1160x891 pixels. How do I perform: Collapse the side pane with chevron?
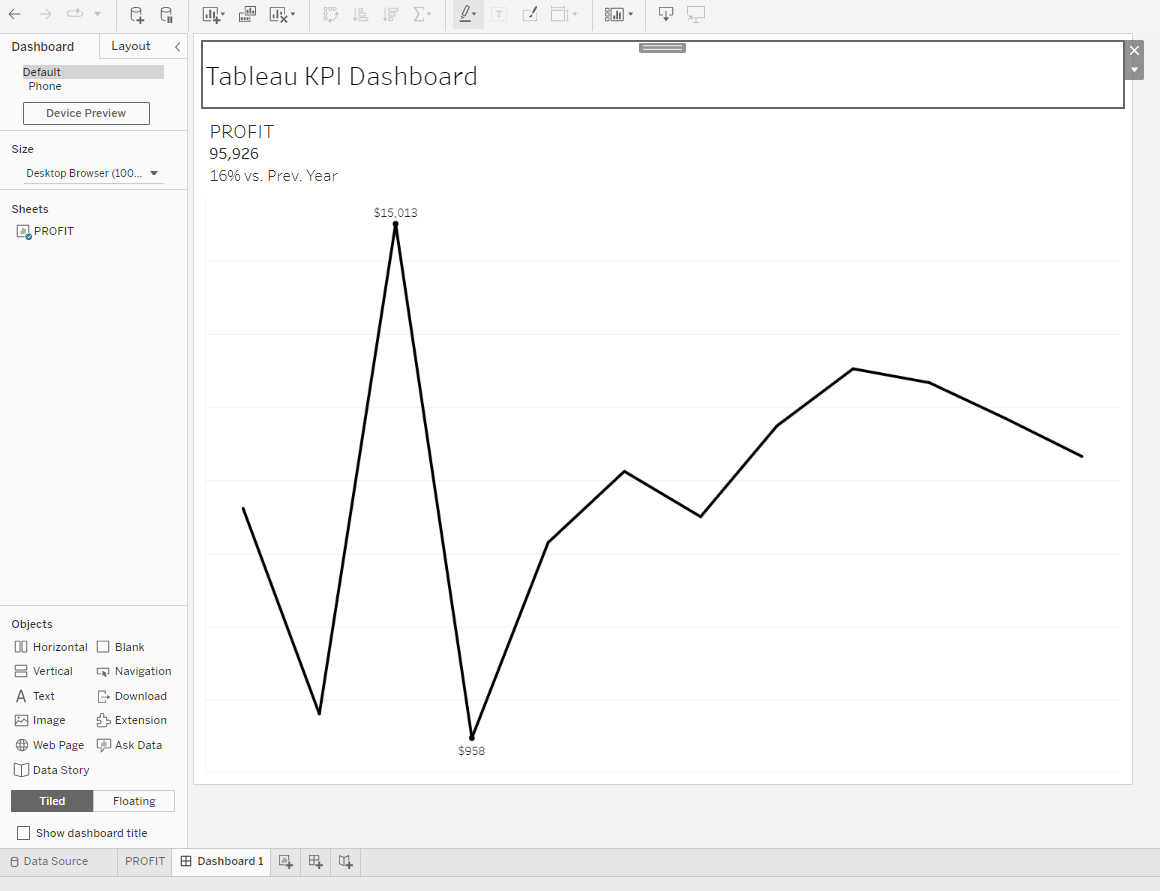178,47
